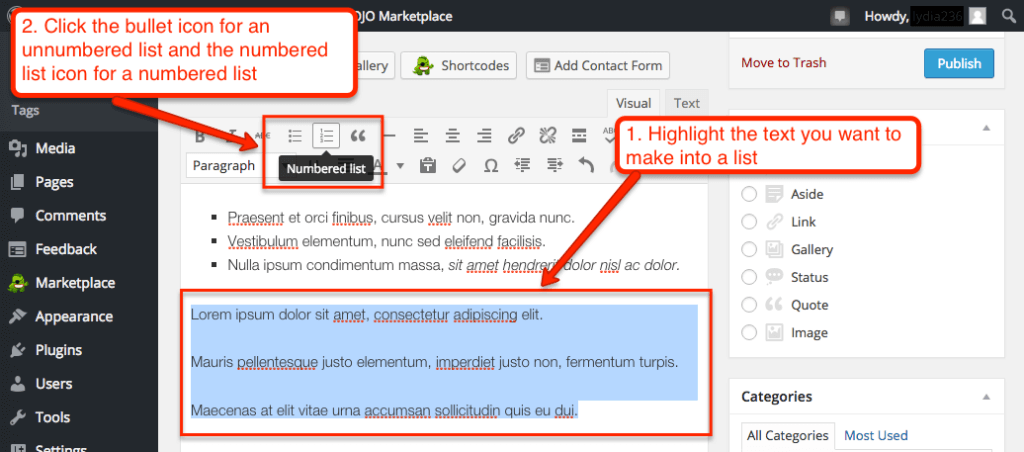Increase indent of selected text

pyautogui.click(x=554, y=165)
